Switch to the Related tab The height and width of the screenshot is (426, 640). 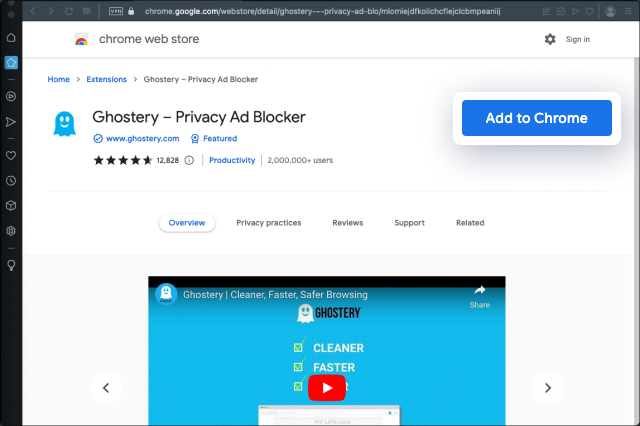[470, 223]
